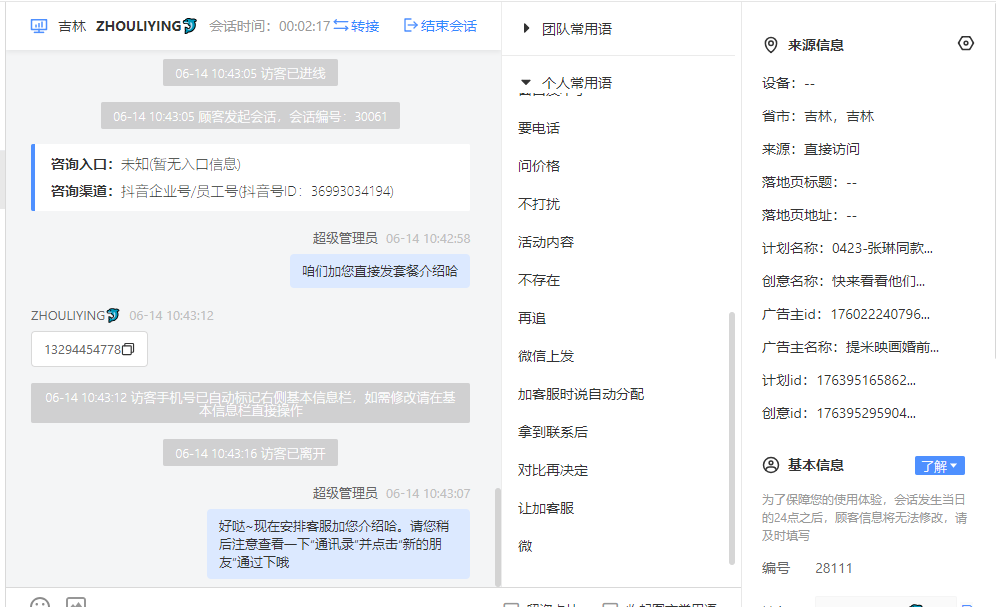
Task: Click the 创意id value 176395295904
Action: coord(866,413)
